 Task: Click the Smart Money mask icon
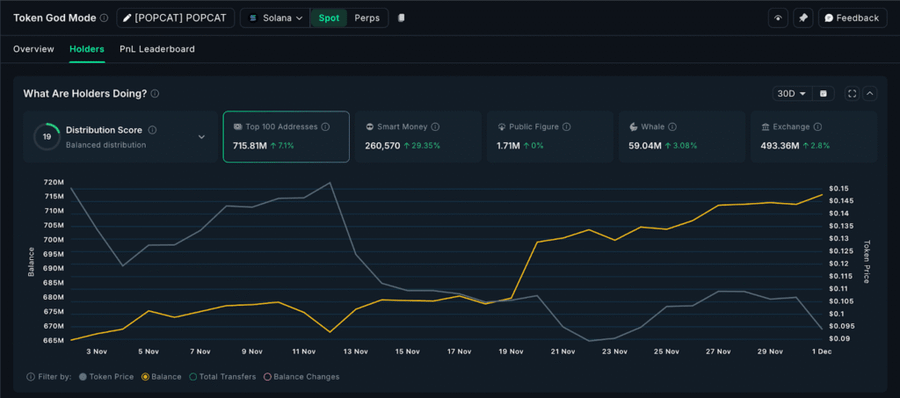coord(370,126)
